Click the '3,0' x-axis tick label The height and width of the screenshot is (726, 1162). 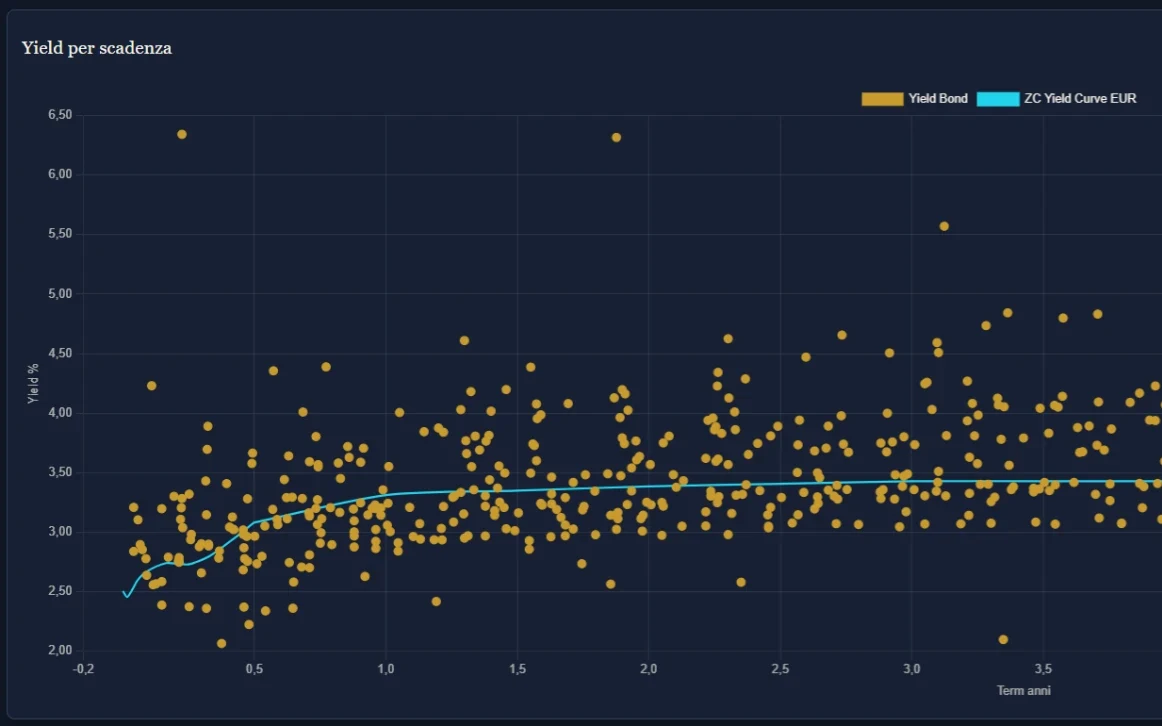tap(912, 669)
